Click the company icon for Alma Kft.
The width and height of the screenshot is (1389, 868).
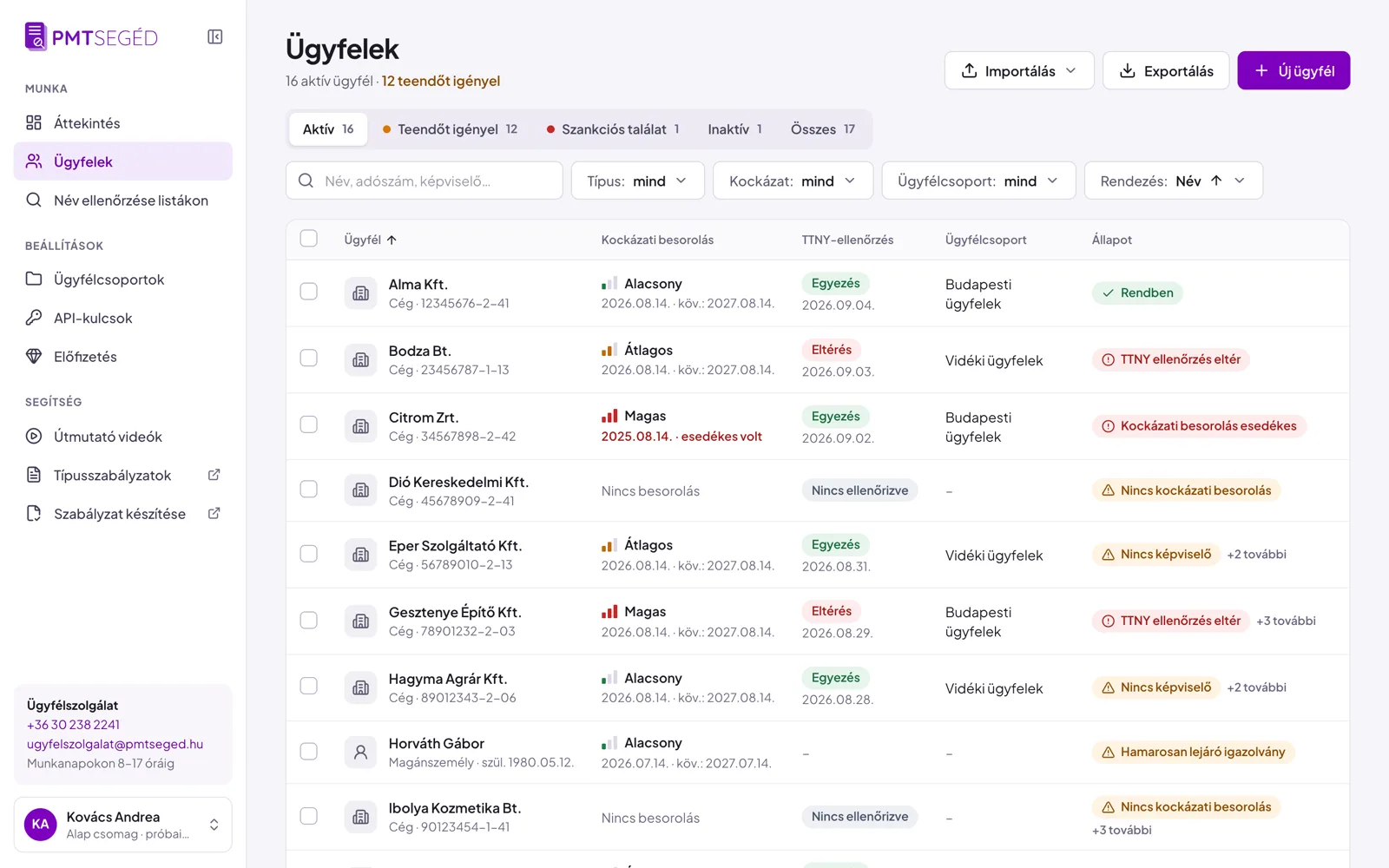click(360, 293)
